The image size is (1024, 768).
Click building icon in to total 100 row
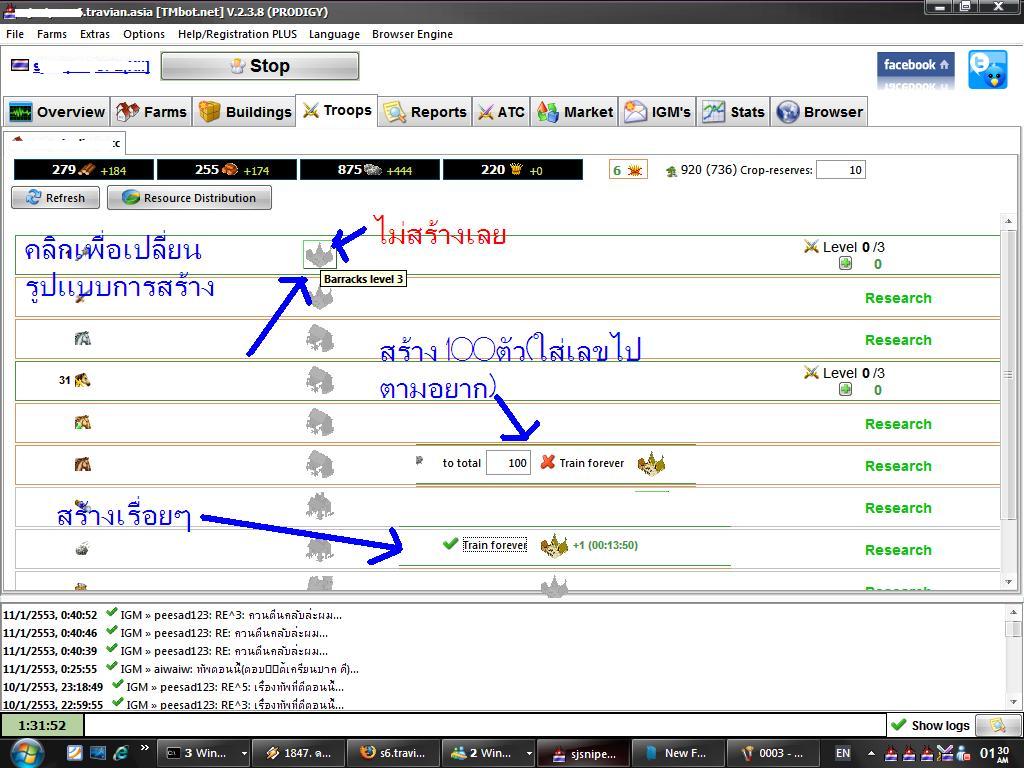[320, 464]
